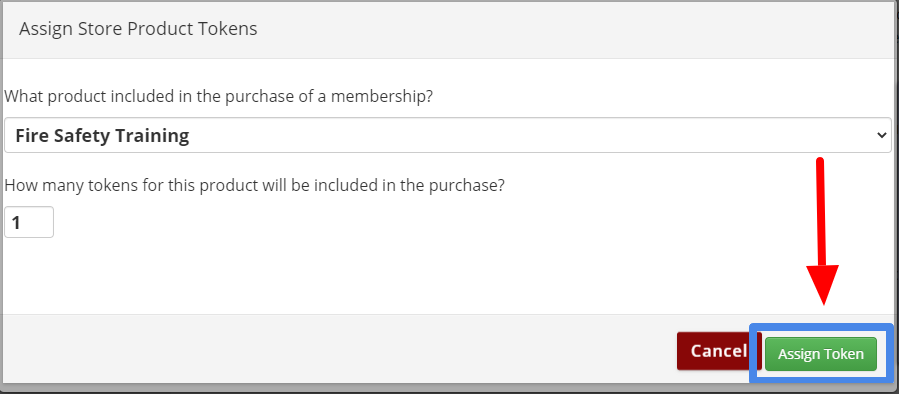Open the Fire Safety Training product dropdown
Image resolution: width=899 pixels, height=394 pixels.
(448, 135)
